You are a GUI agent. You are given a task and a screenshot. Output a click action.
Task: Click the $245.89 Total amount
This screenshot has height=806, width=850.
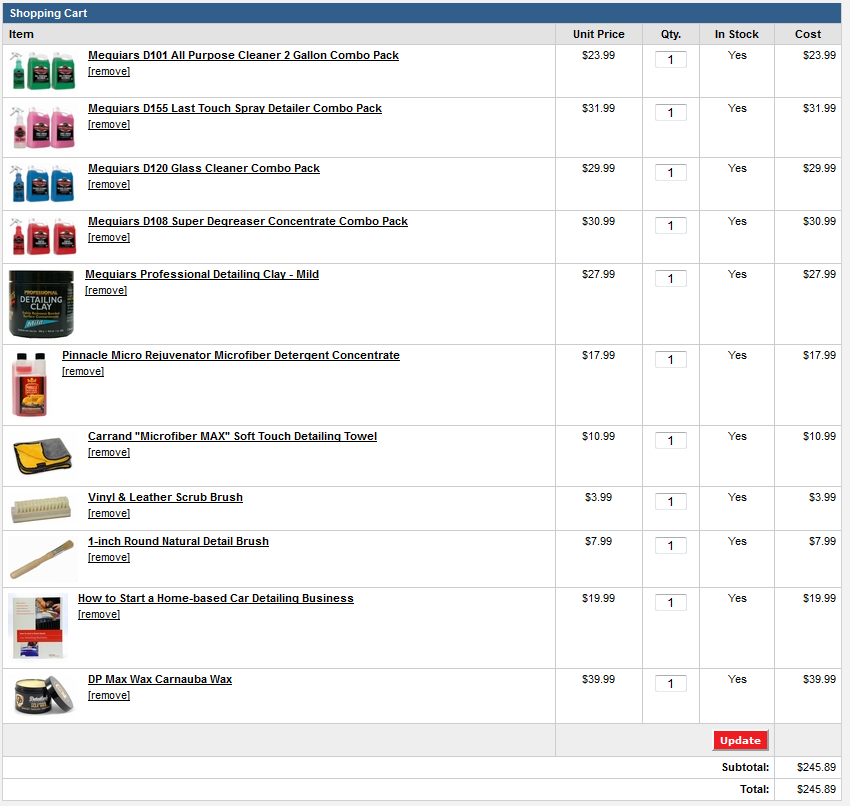(x=816, y=790)
